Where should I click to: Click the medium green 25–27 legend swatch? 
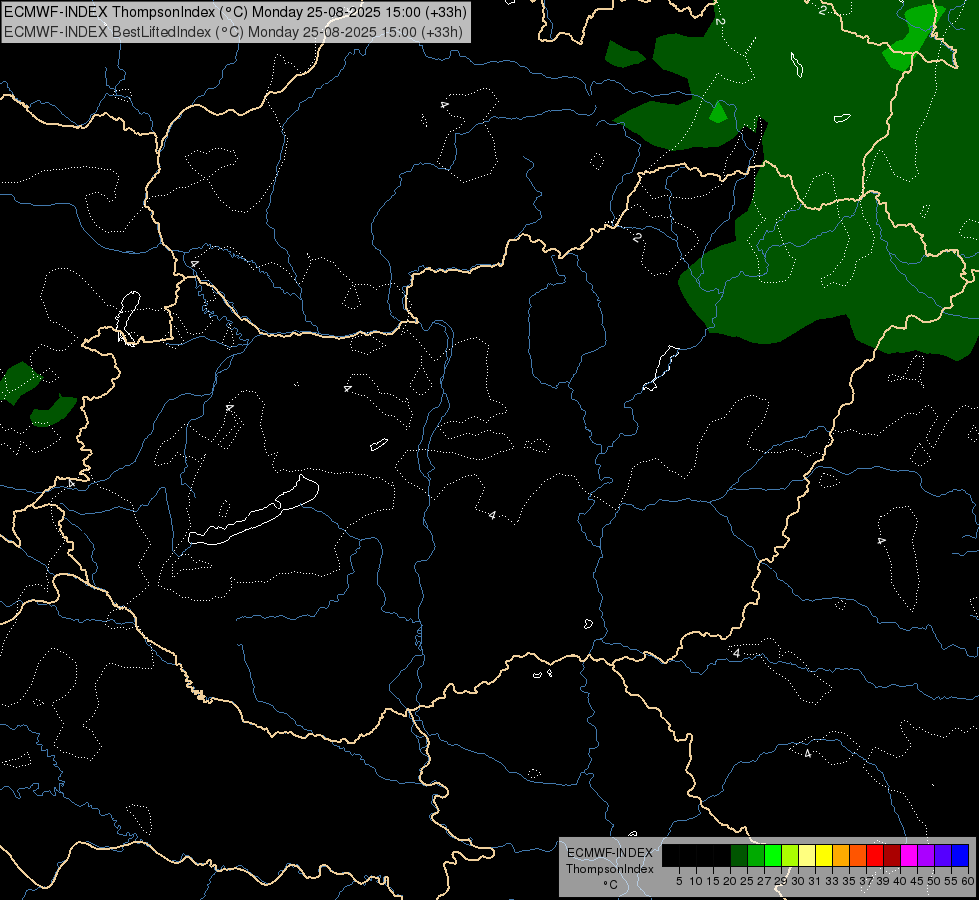[x=756, y=855]
